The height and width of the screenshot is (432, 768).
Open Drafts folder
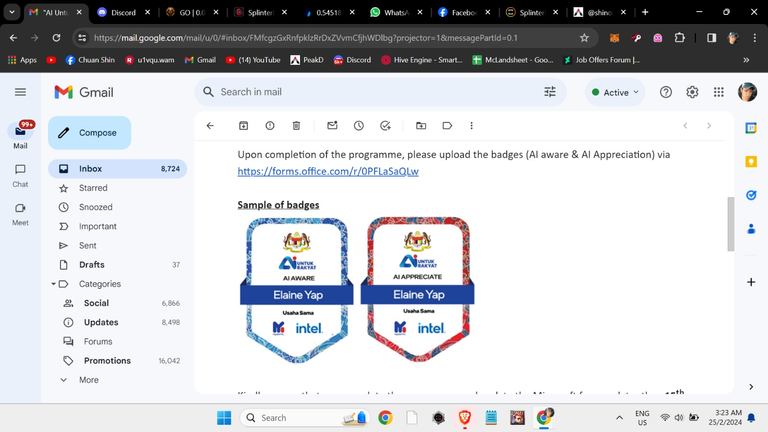point(118,265)
